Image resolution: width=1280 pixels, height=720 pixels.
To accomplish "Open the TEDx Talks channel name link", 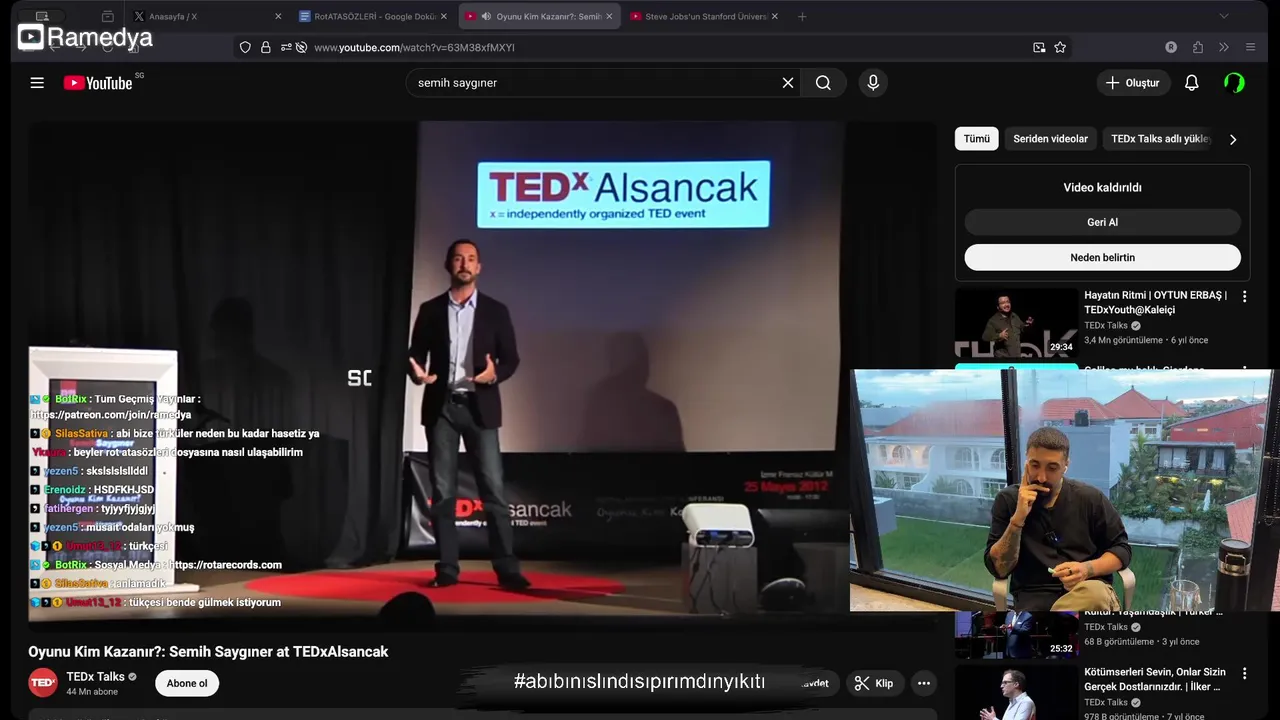I will click(x=95, y=677).
